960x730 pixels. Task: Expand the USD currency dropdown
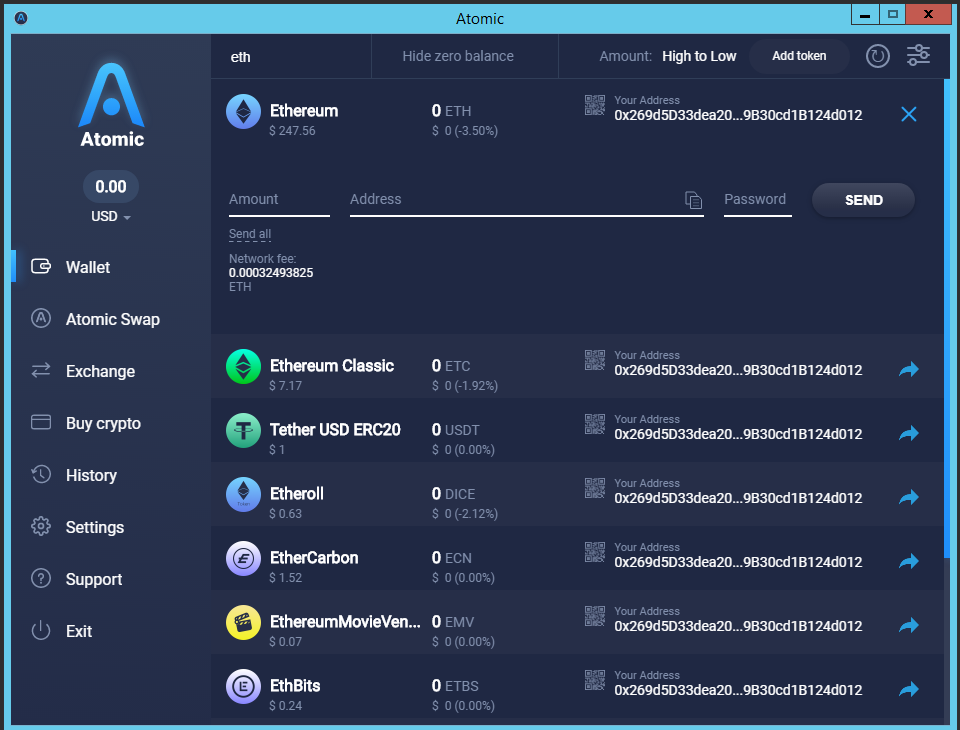[111, 217]
